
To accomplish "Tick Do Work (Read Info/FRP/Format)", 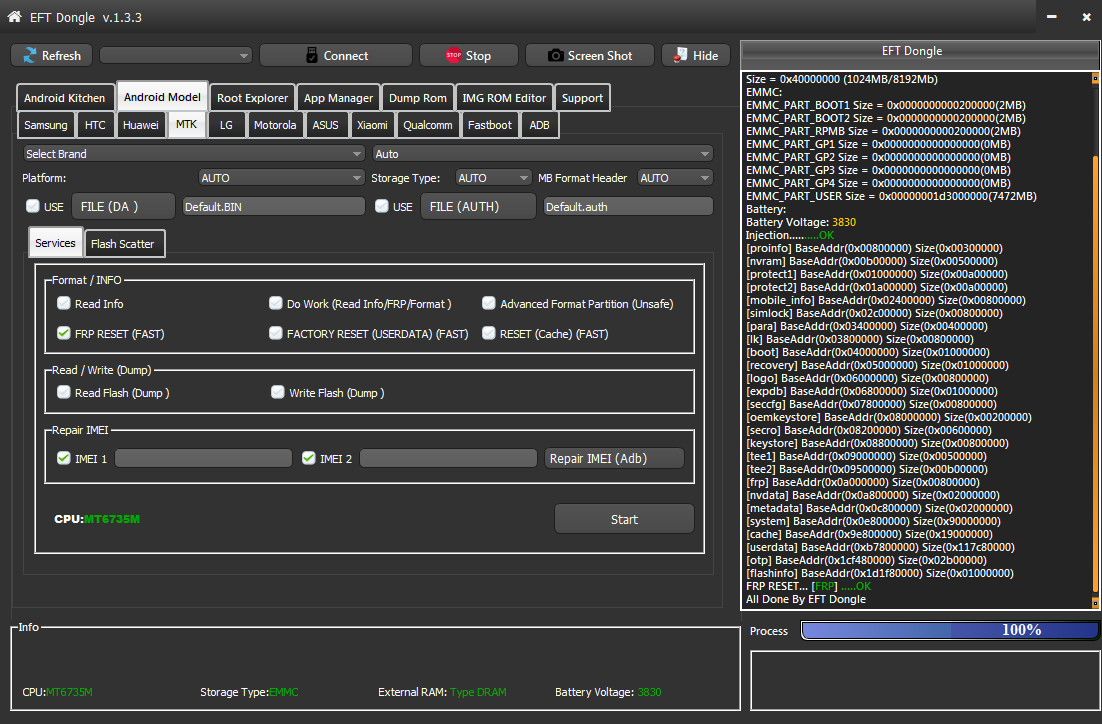I will 276,303.
